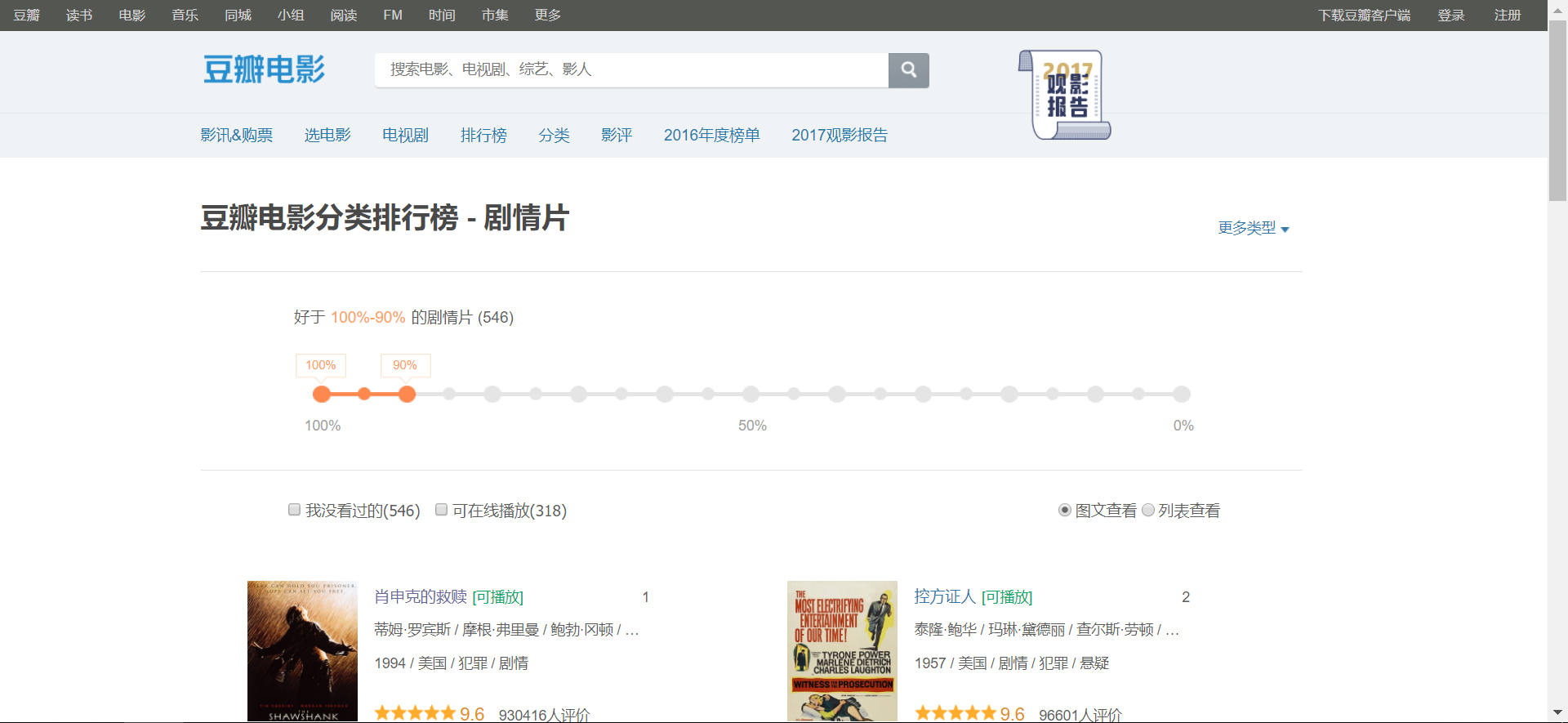Open the 控方证人 poster thumbnail
Image resolution: width=1568 pixels, height=723 pixels.
pos(842,652)
